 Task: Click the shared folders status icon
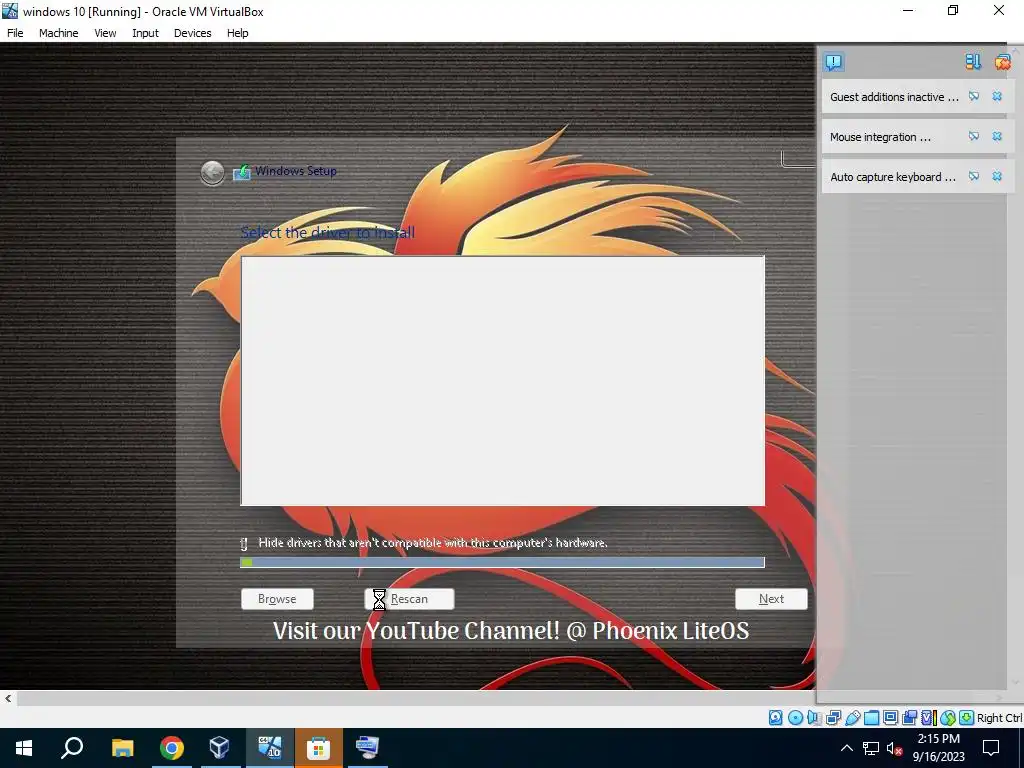click(x=871, y=718)
